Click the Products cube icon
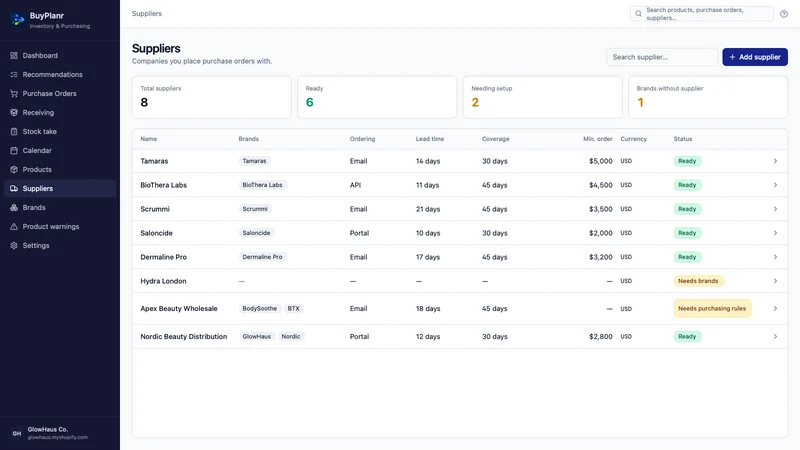Image resolution: width=800 pixels, height=450 pixels. point(14,169)
